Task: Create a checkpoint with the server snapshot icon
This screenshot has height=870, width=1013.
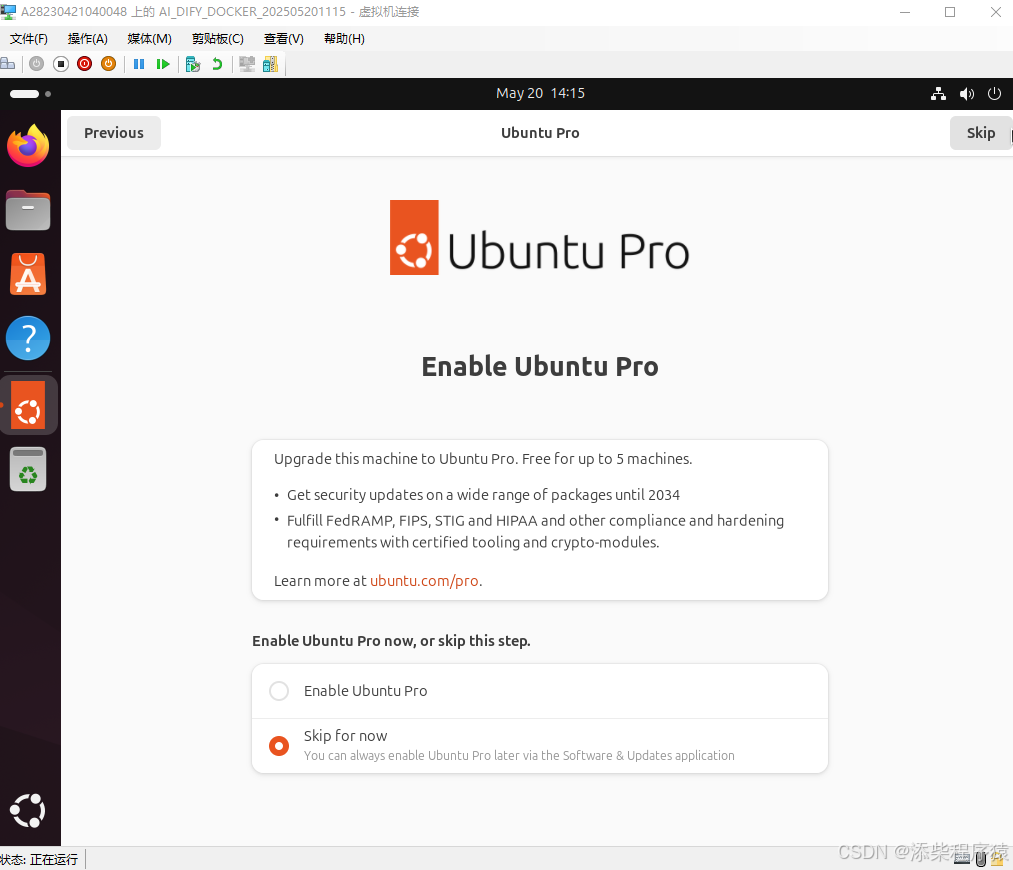Action: click(193, 64)
